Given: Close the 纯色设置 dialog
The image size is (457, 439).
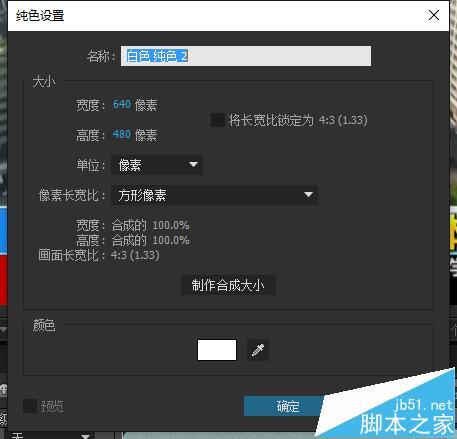Looking at the screenshot, I should (434, 15).
